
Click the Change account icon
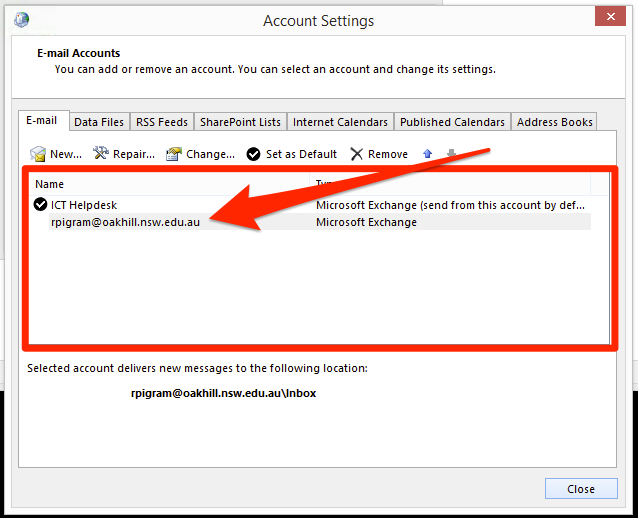[x=174, y=154]
